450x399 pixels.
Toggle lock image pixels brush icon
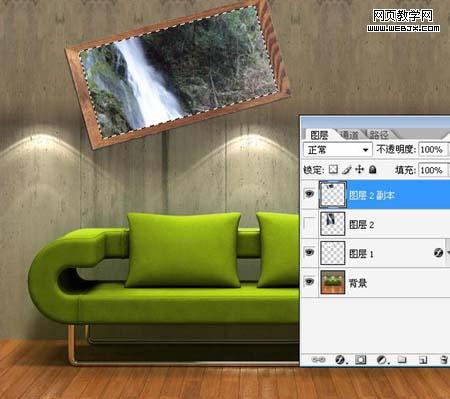pyautogui.click(x=346, y=170)
